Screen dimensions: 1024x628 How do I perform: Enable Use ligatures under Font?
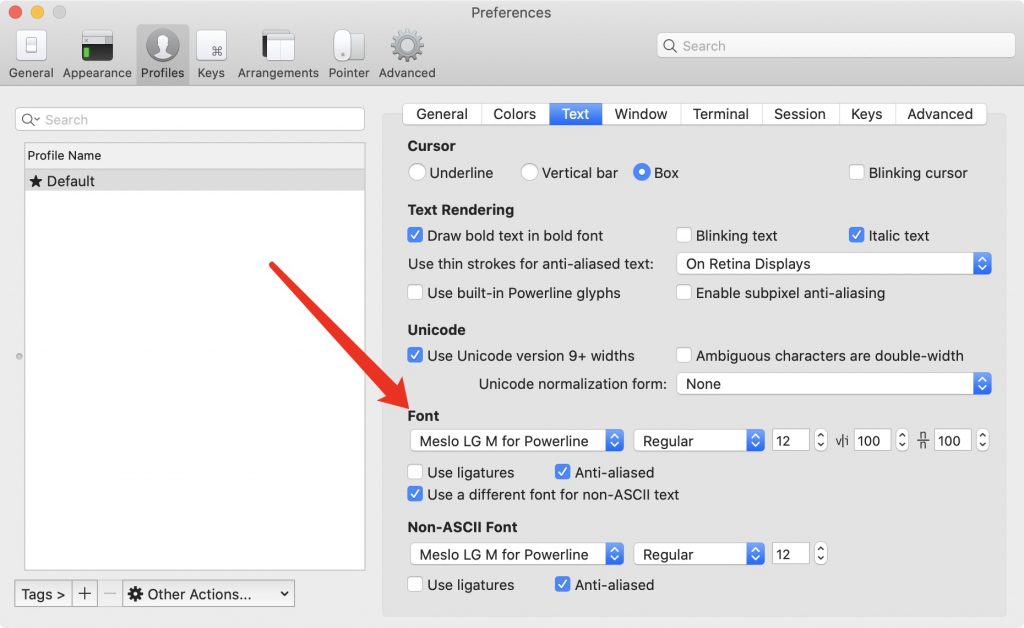pos(415,472)
